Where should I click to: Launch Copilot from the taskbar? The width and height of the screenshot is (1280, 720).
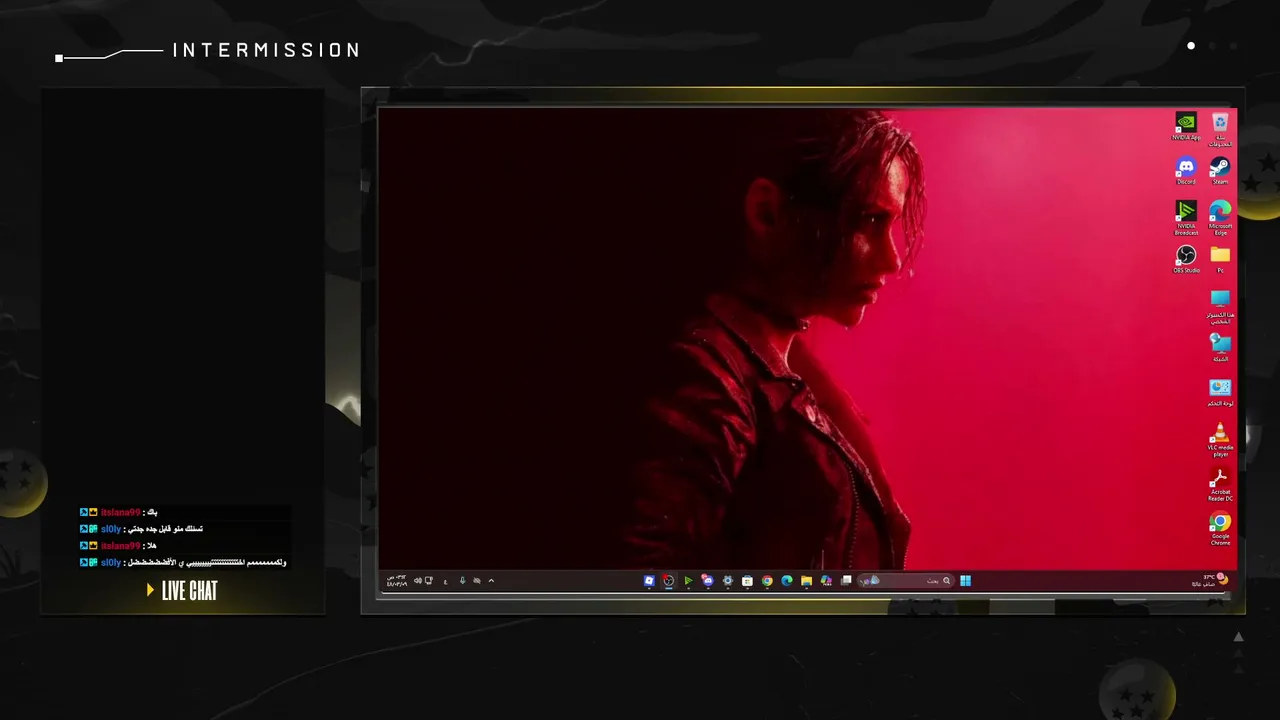pyautogui.click(x=826, y=580)
